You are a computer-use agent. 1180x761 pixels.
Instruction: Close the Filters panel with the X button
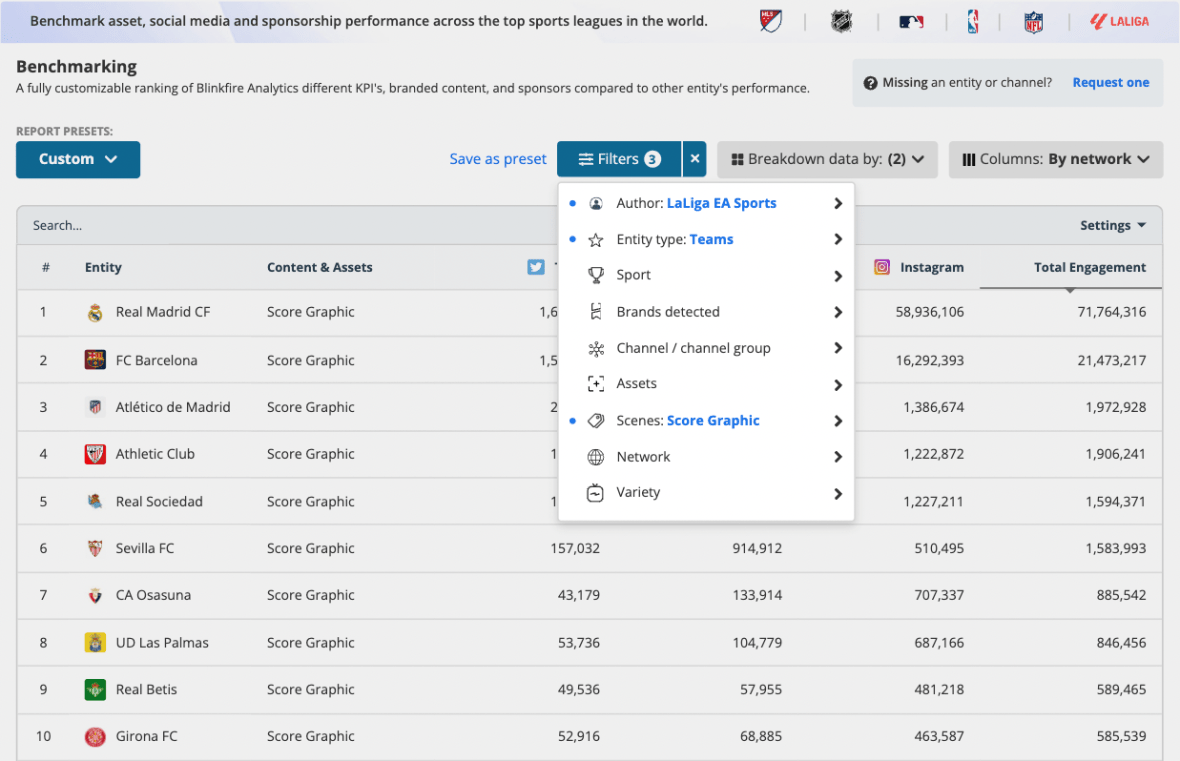694,158
